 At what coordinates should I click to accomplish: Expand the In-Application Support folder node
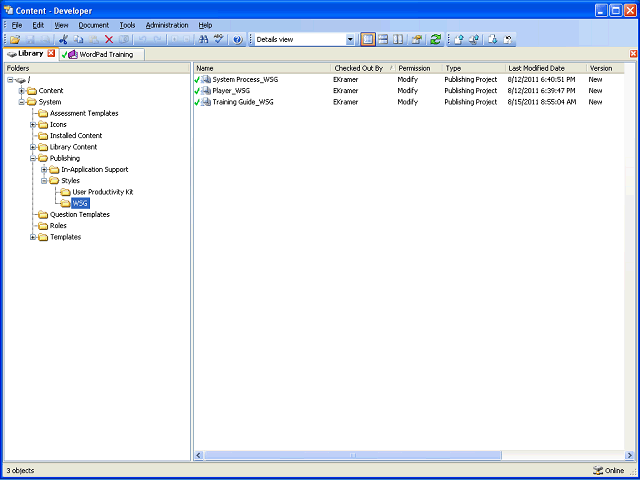44,169
